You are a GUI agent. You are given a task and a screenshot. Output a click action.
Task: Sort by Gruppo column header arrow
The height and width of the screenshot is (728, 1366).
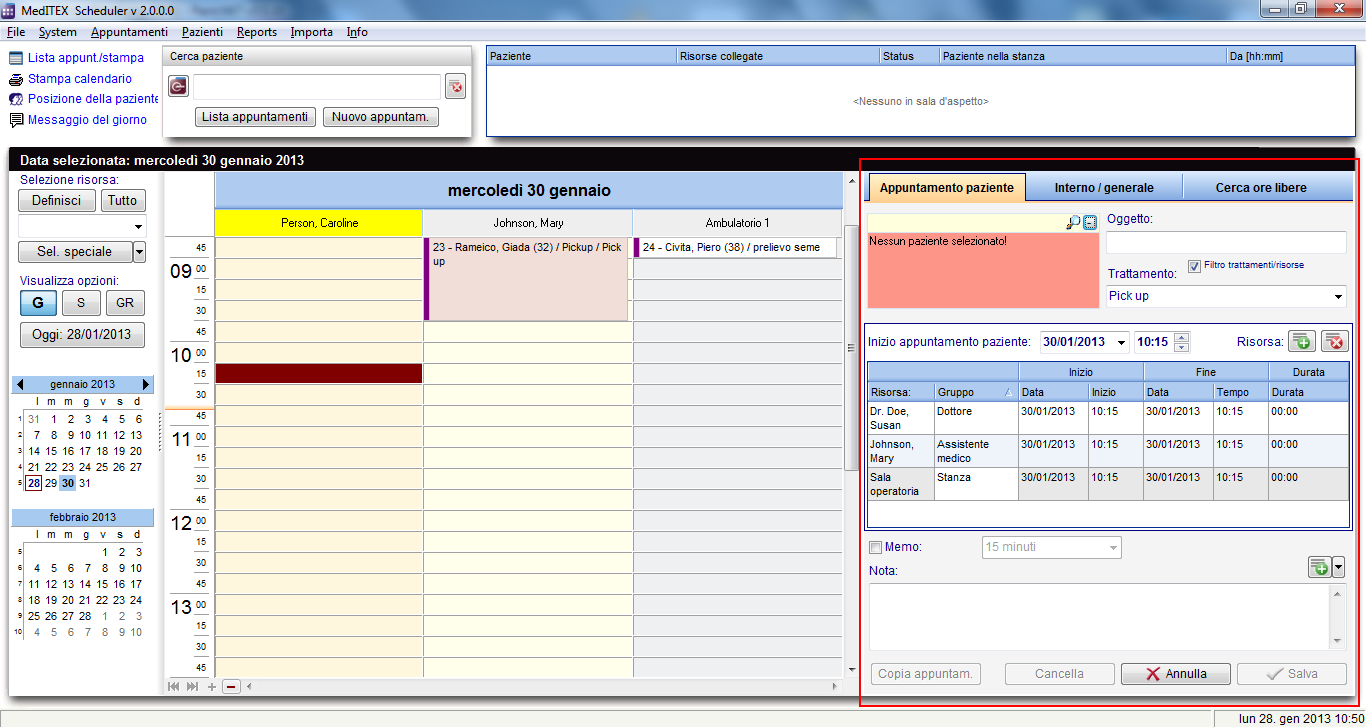tap(1007, 392)
